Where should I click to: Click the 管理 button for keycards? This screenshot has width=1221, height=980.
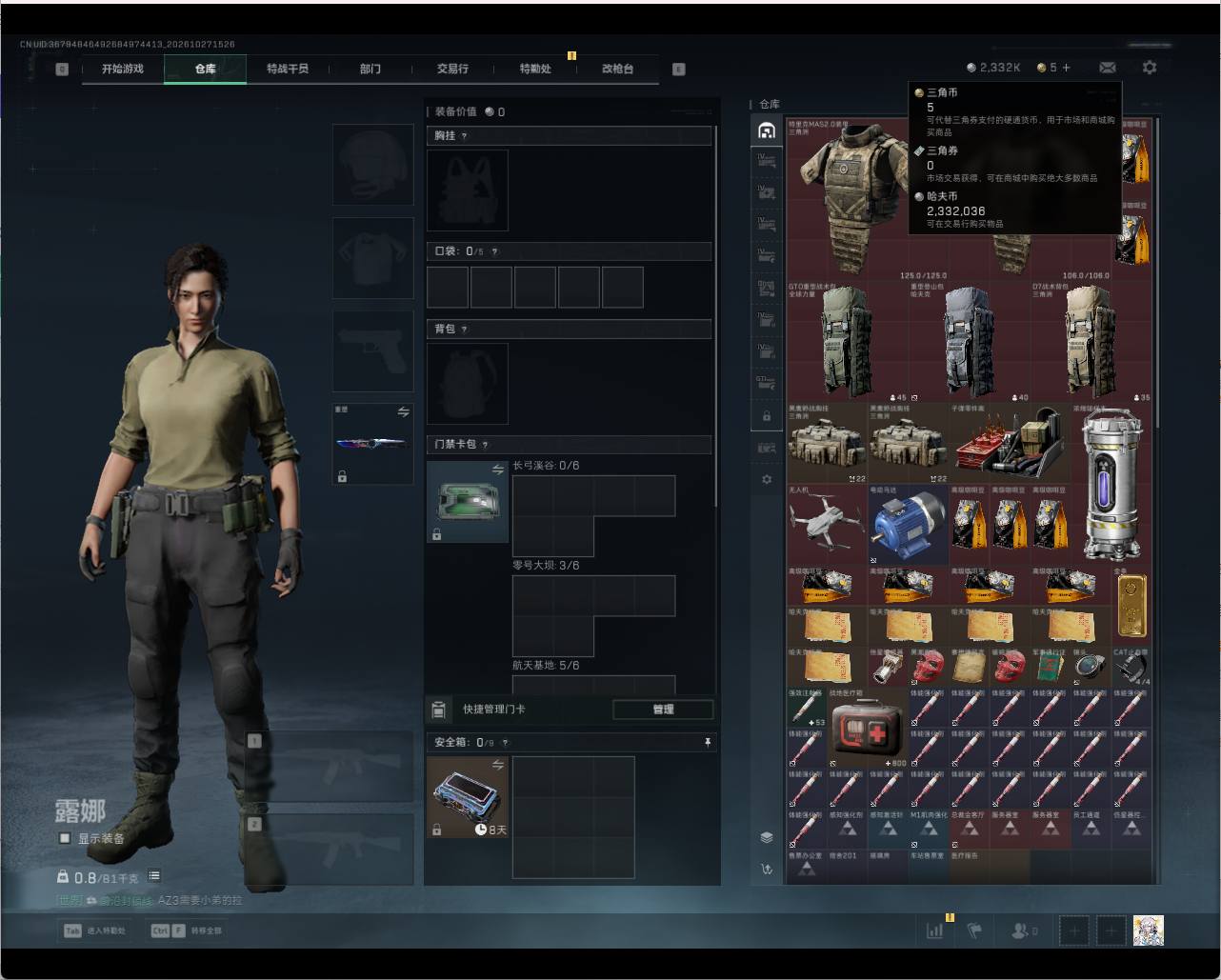pos(663,710)
